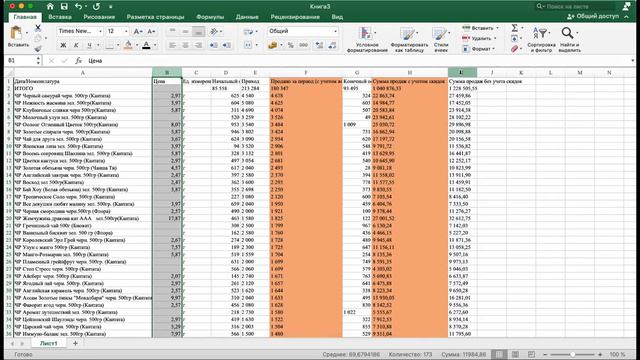Apply italic (К) formatting

[76, 45]
